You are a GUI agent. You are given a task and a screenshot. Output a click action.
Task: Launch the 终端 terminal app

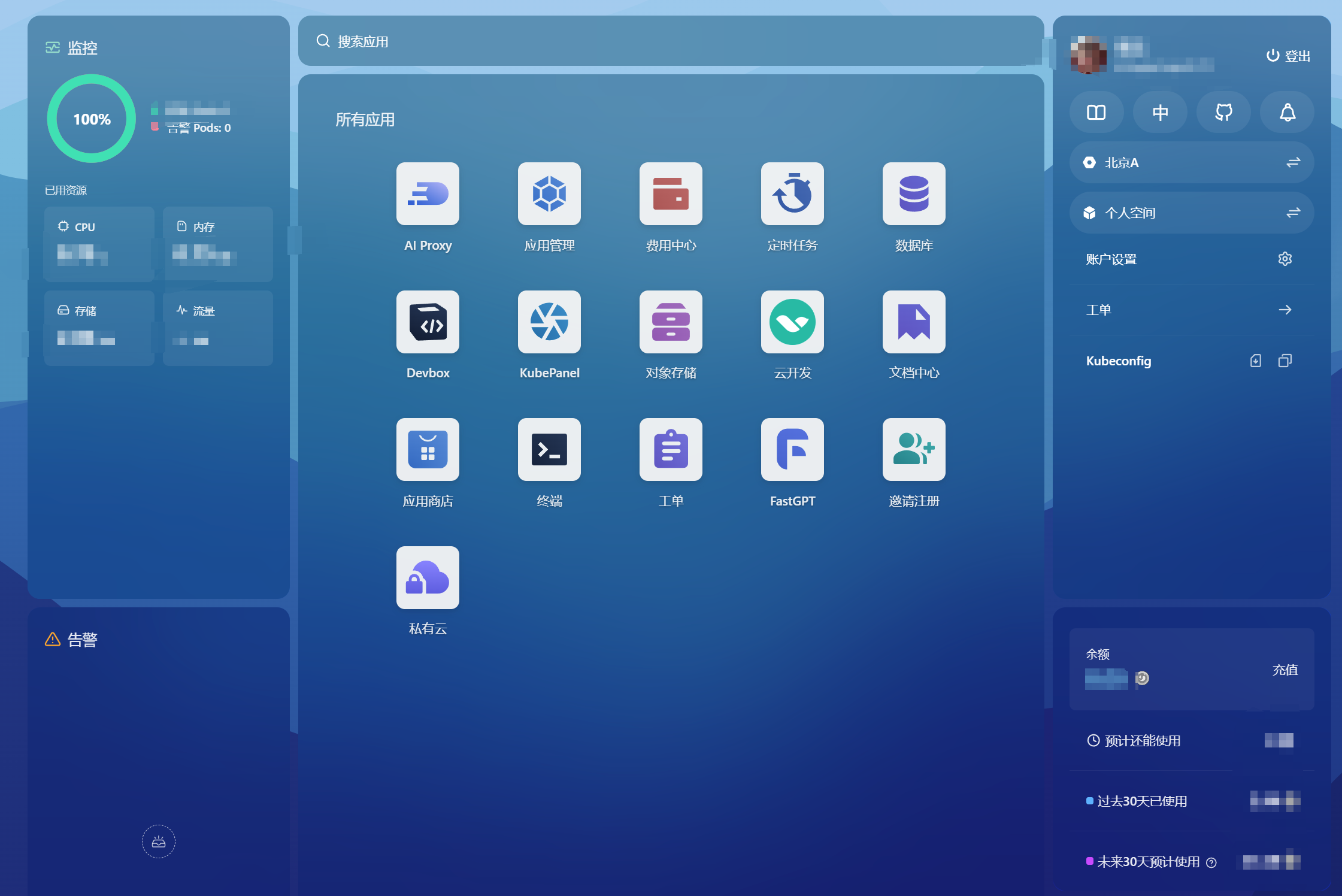point(549,449)
